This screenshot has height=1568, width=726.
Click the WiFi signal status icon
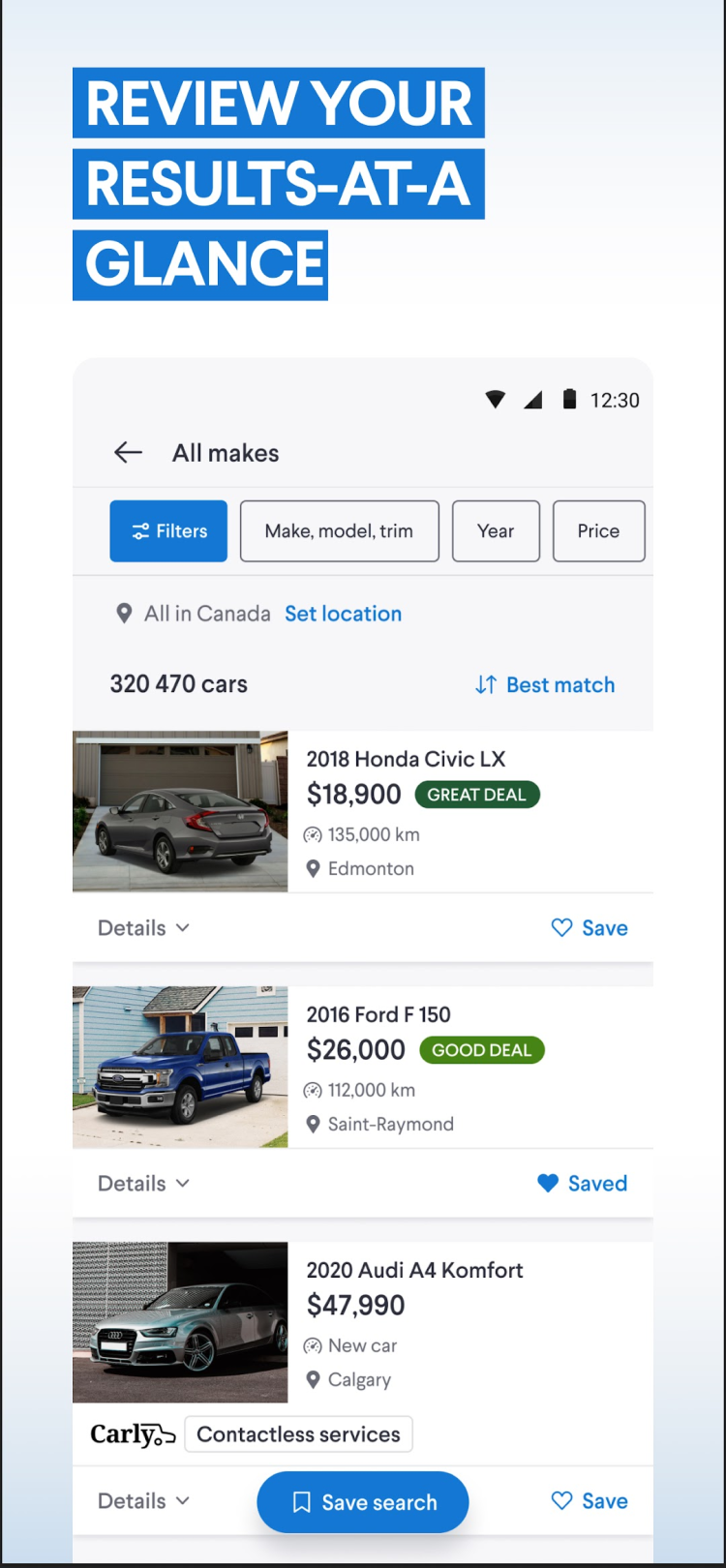click(x=496, y=400)
